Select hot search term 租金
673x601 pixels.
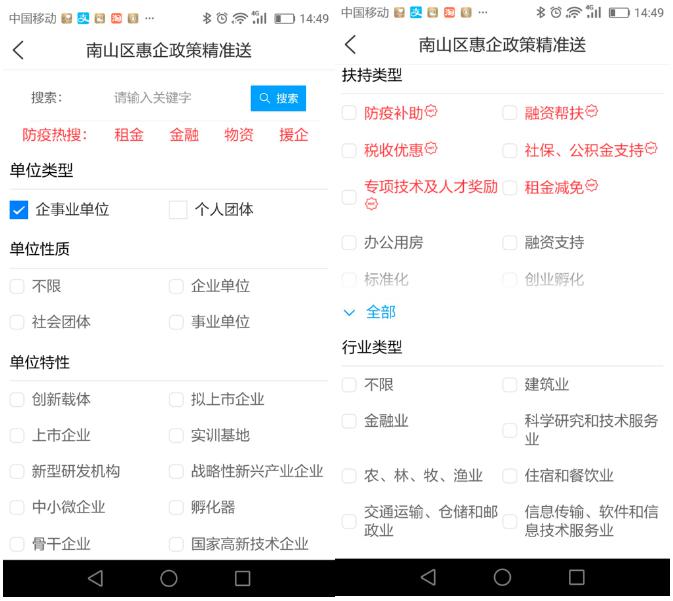click(x=129, y=135)
